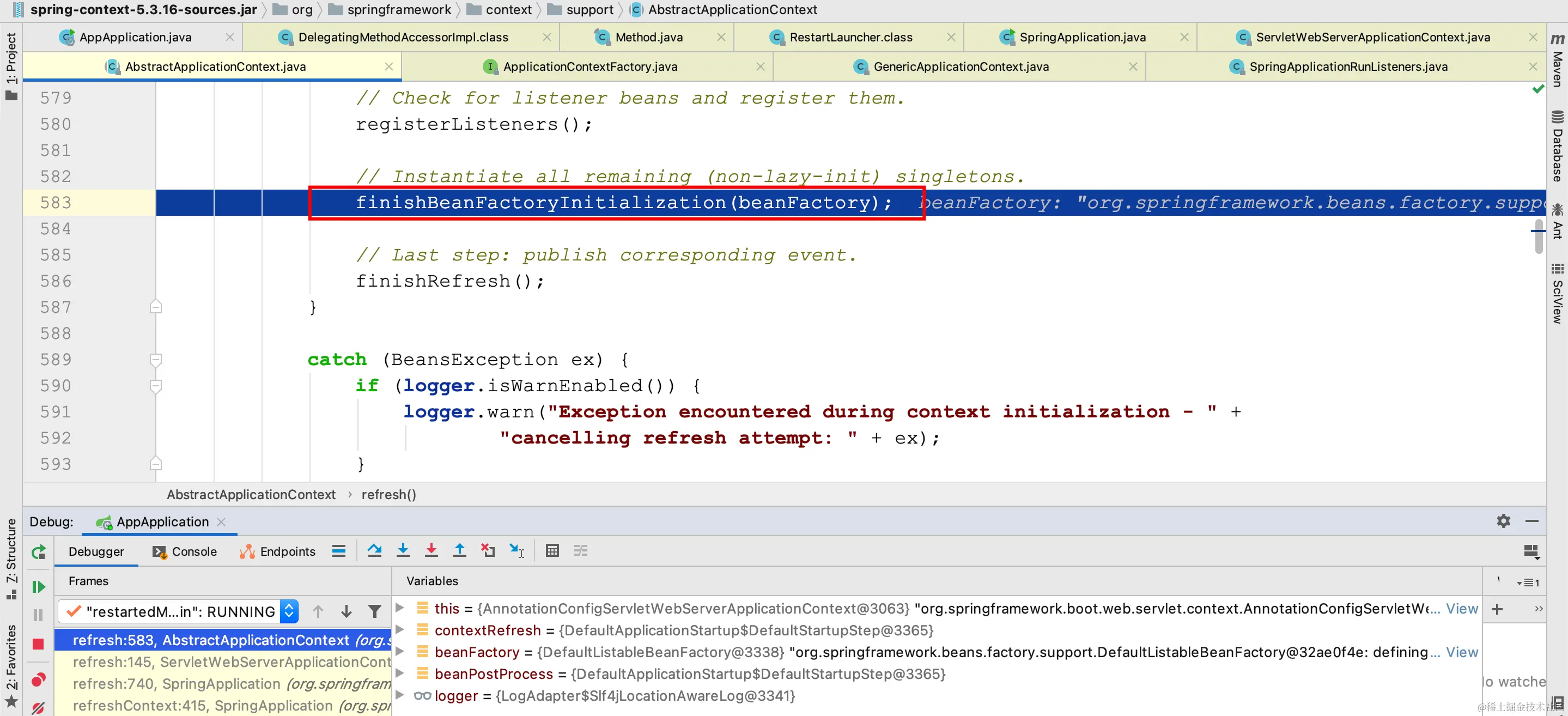
Task: Click the red Force Step Into icon
Action: coord(431,551)
